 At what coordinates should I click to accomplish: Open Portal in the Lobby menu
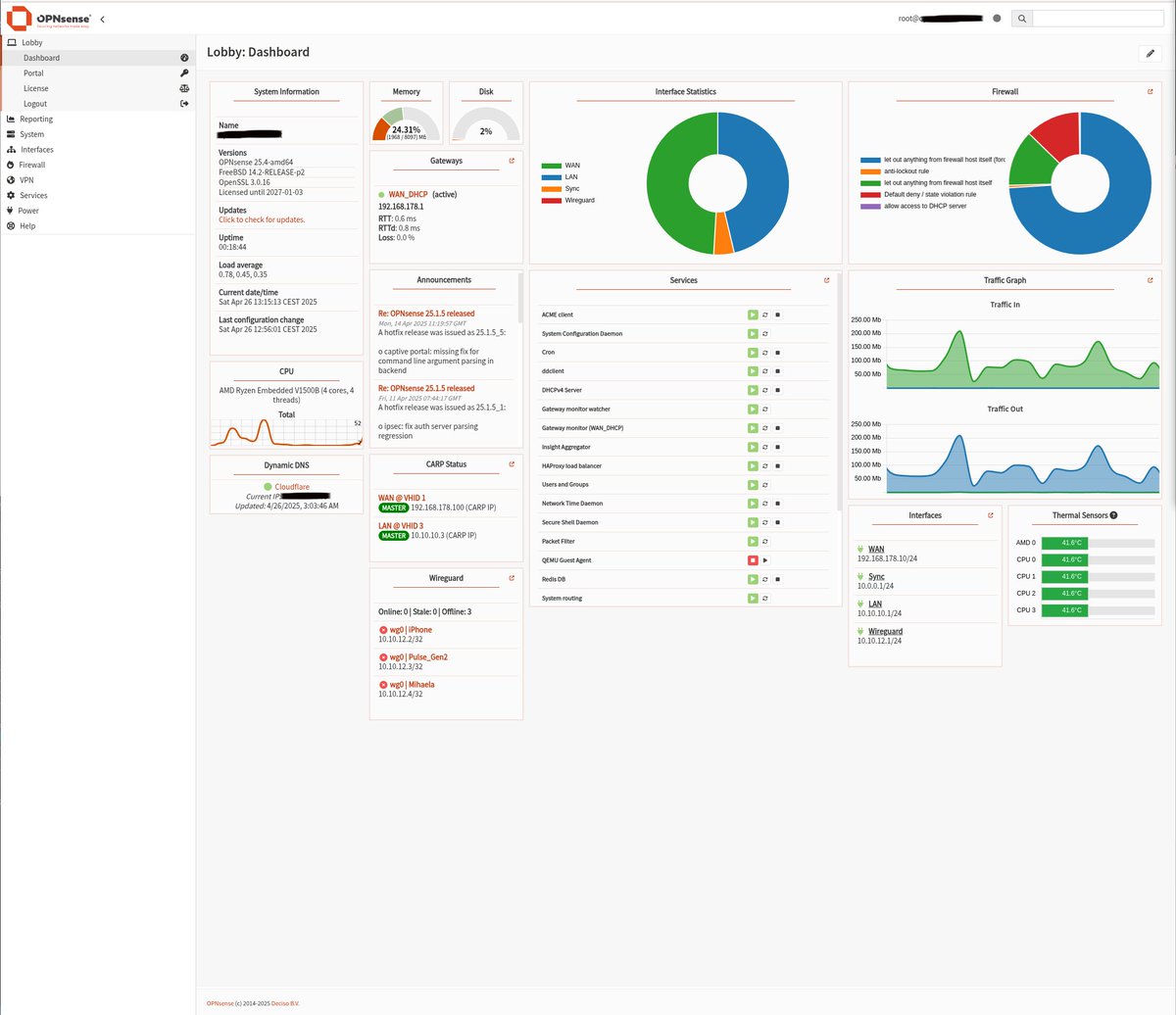tap(98, 73)
